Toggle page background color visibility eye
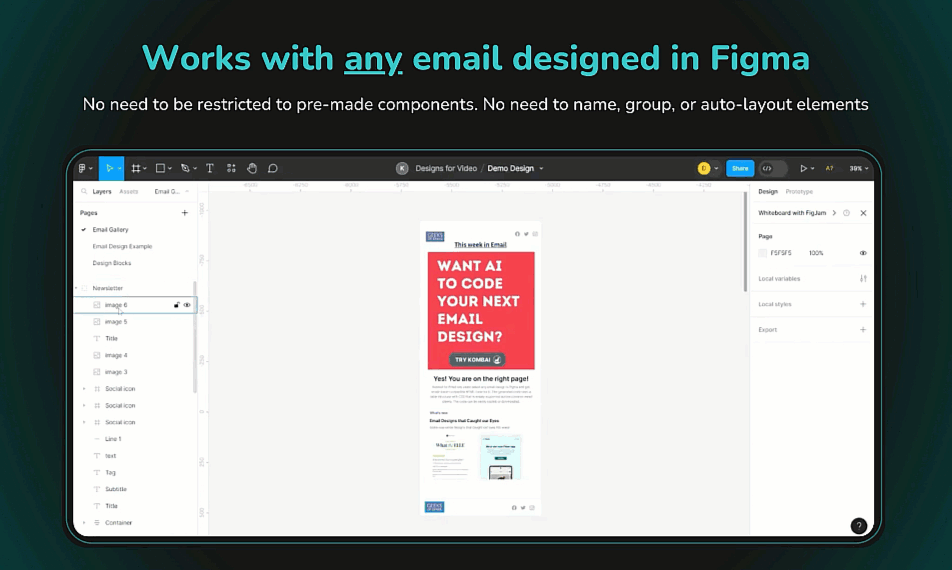This screenshot has height=570, width=952. pos(863,253)
